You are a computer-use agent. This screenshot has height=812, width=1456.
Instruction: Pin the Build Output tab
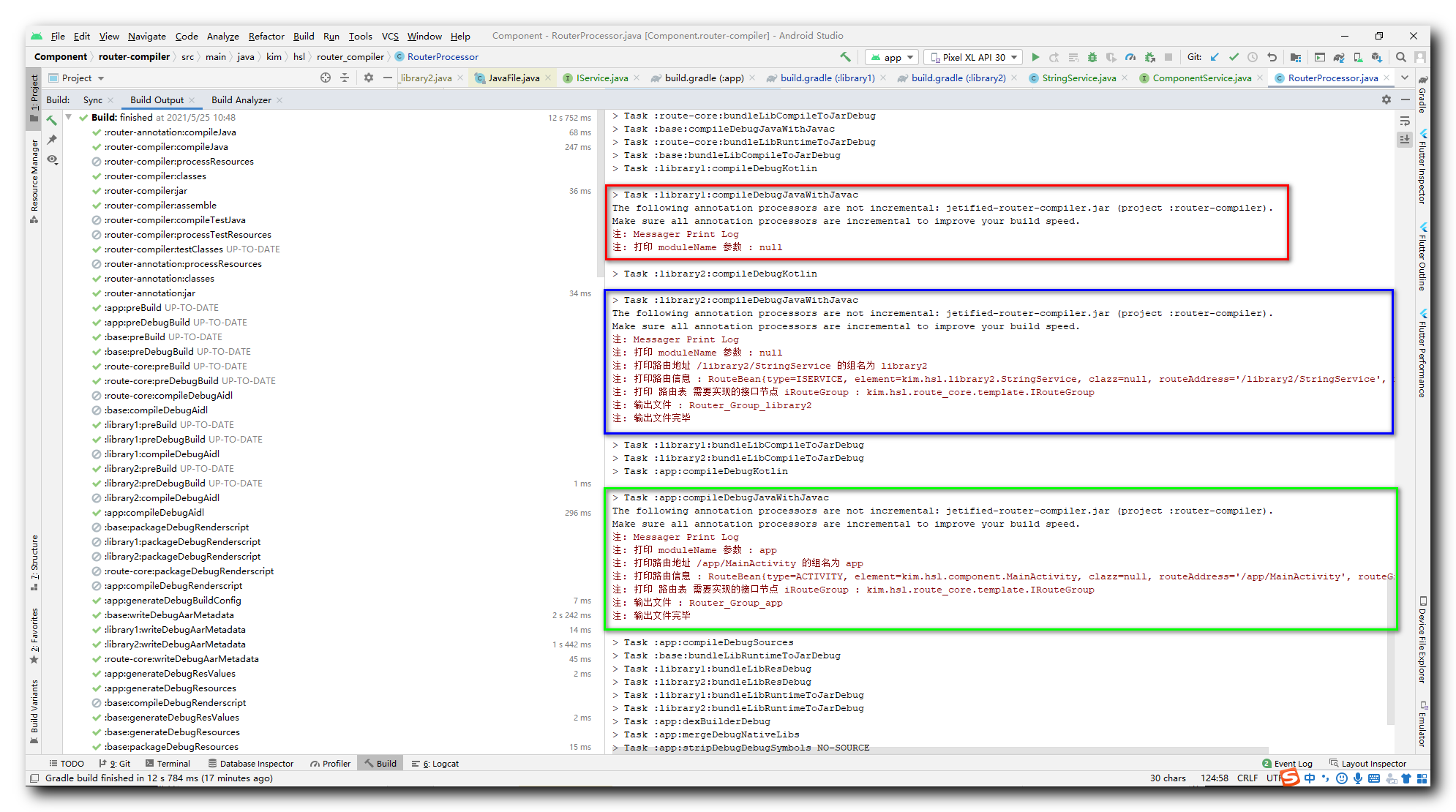[x=52, y=139]
